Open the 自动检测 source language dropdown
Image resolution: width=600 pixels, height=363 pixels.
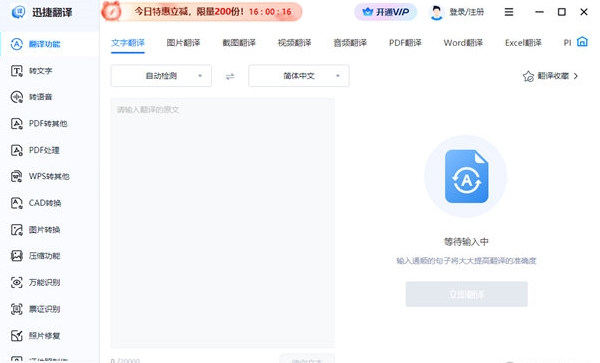(161, 76)
